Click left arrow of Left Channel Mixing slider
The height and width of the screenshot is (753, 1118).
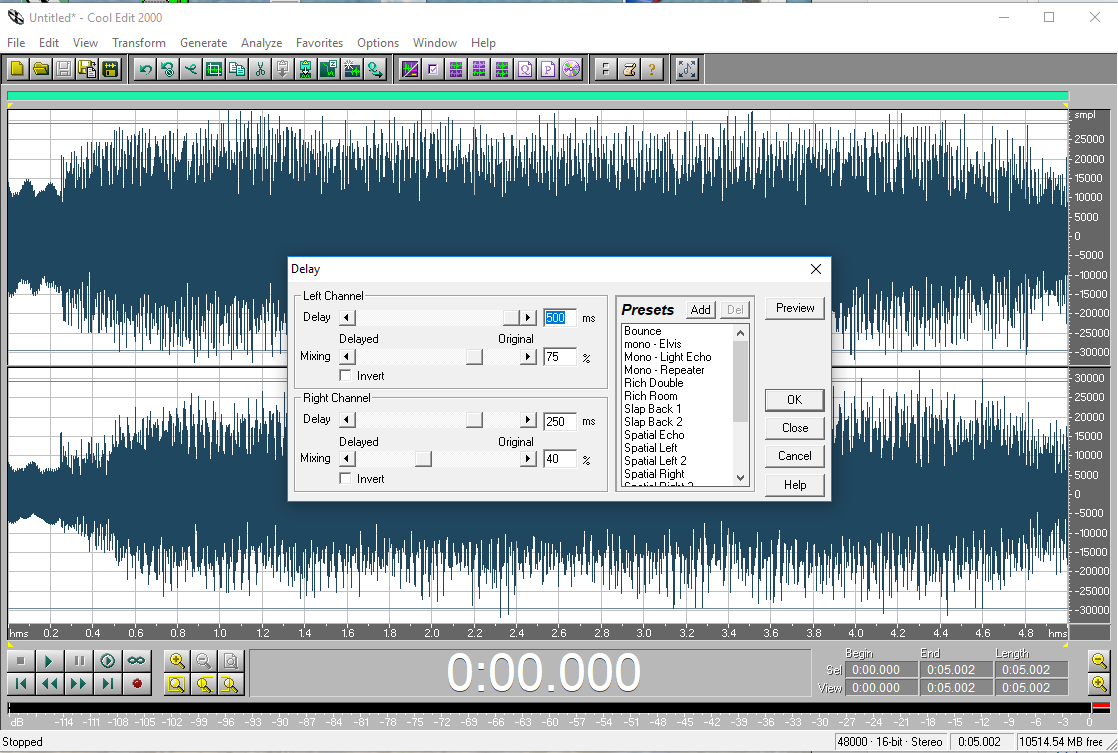click(347, 357)
